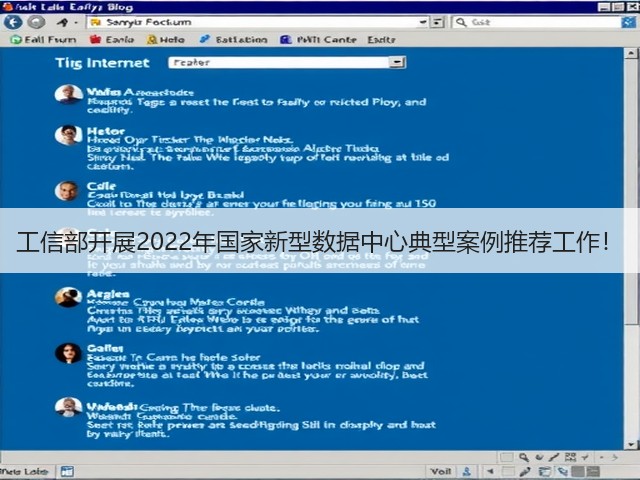Open the 'Eadtr' toolbar item
Screen dimensions: 640x480
coord(381,40)
